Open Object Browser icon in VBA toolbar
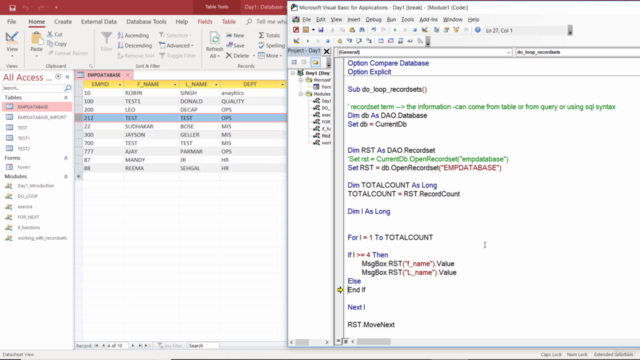Screen dimensions: 640x360 456,30
